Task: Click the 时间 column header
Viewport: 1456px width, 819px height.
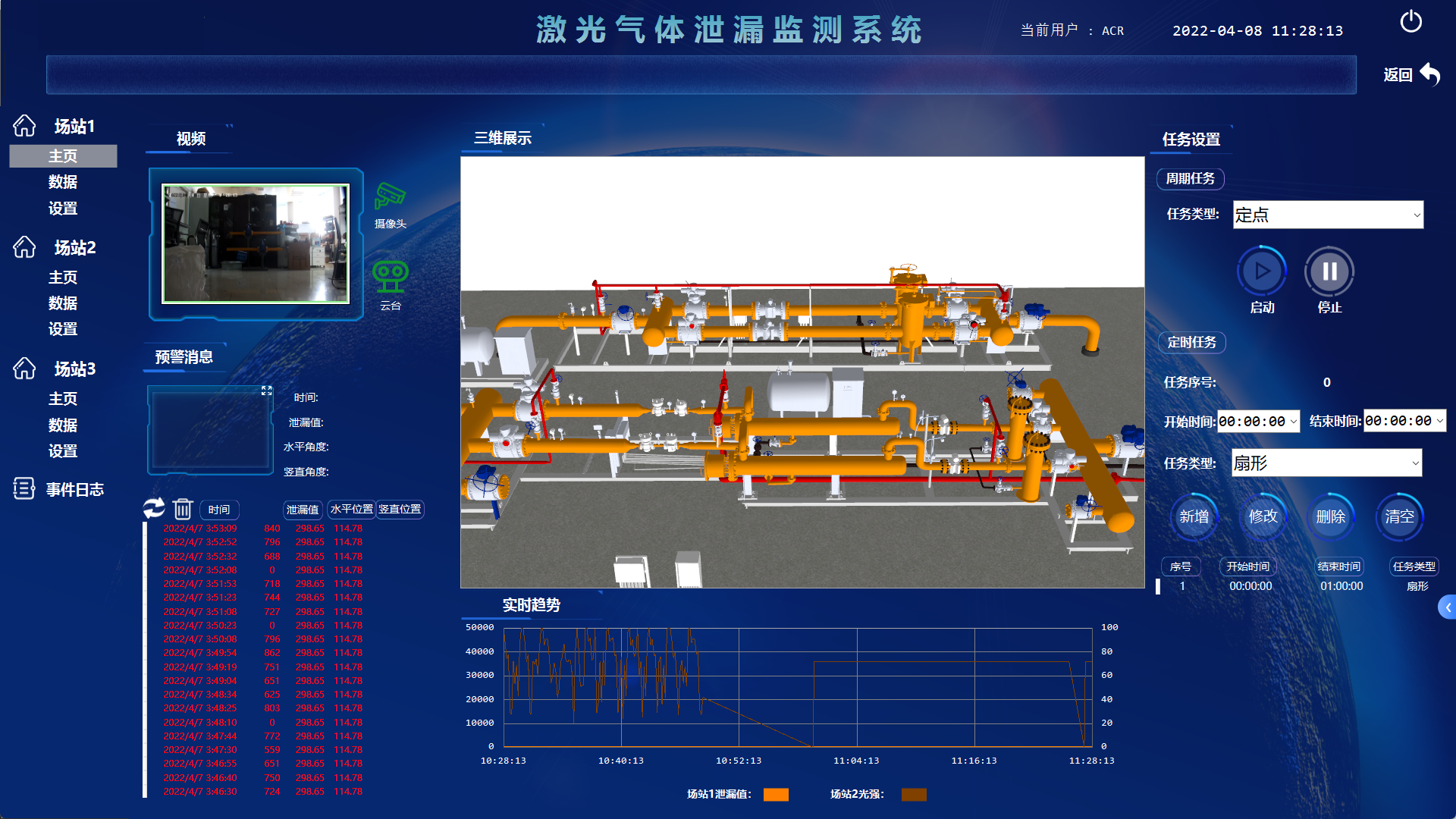Action: [x=219, y=510]
